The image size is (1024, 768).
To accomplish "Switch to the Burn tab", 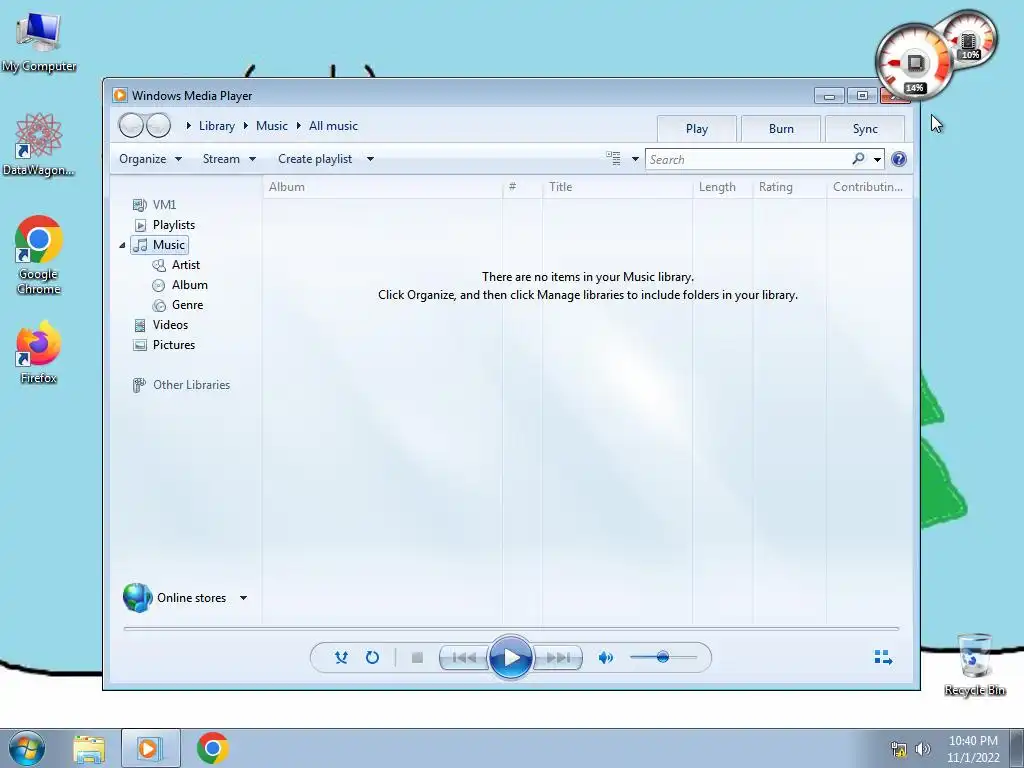I will pyautogui.click(x=781, y=129).
